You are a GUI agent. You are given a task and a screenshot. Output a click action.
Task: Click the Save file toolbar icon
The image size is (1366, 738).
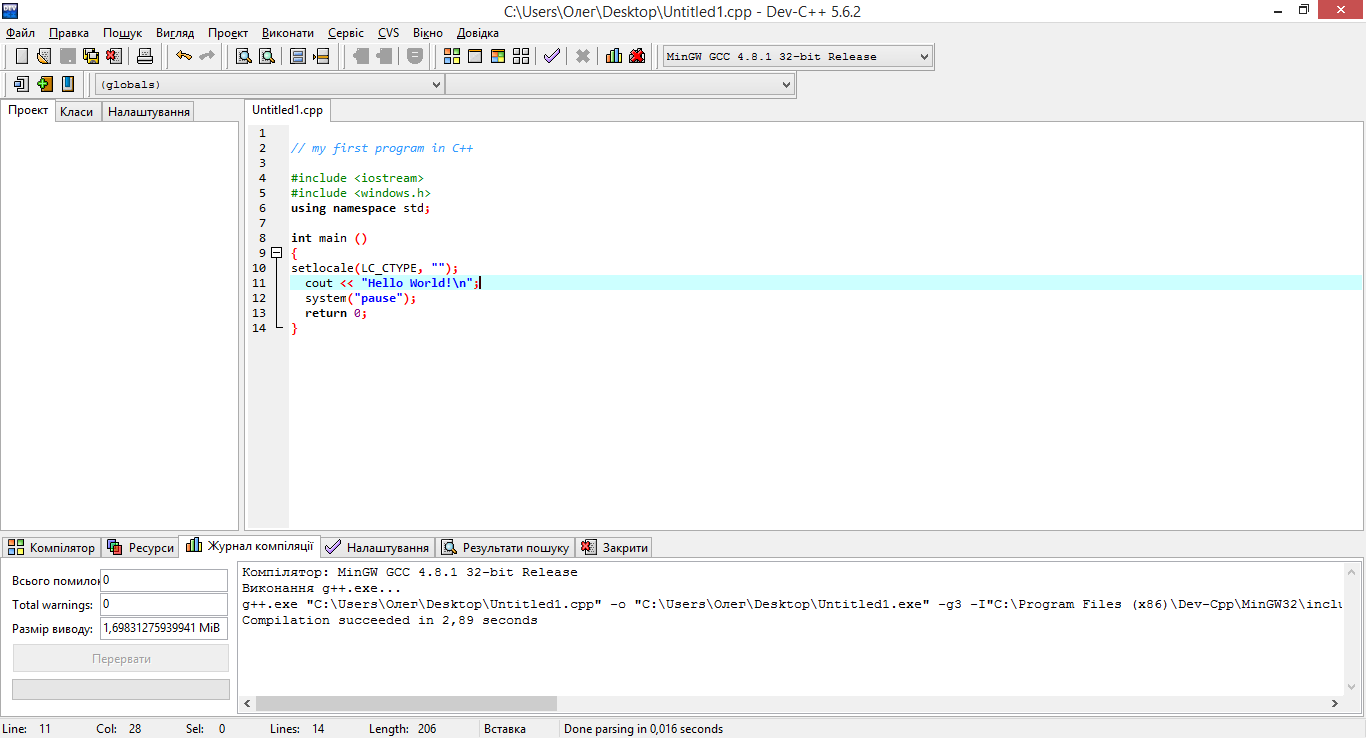pyautogui.click(x=68, y=56)
